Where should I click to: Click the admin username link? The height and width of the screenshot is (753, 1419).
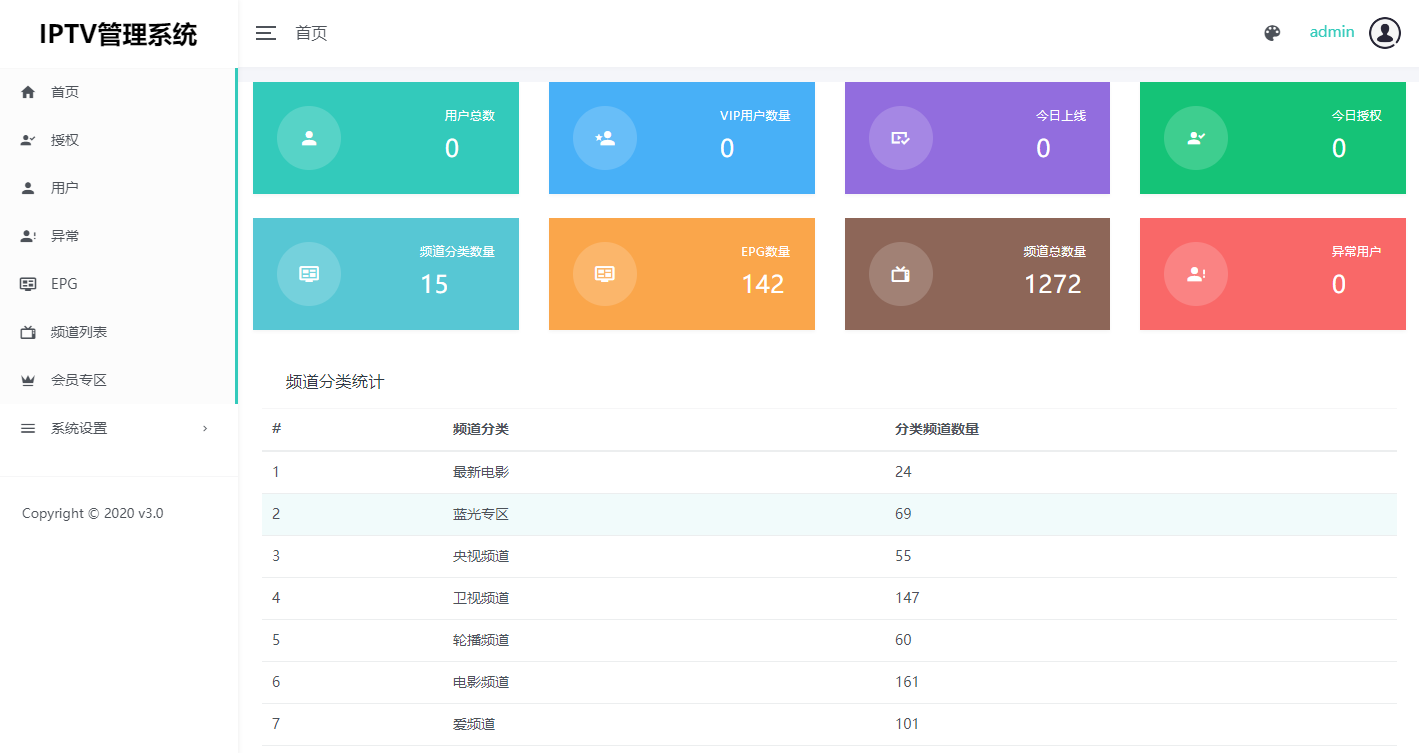point(1332,32)
